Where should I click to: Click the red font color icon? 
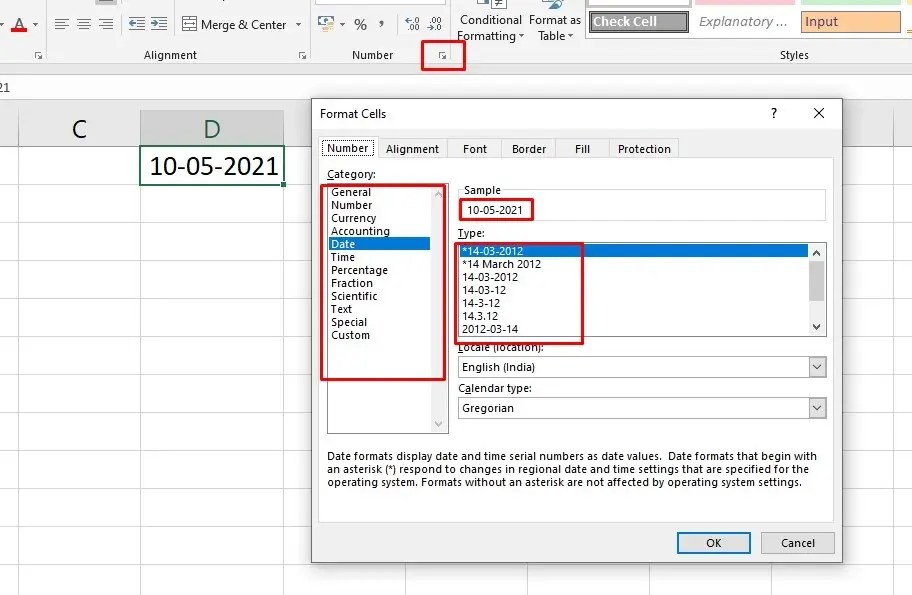[x=19, y=24]
